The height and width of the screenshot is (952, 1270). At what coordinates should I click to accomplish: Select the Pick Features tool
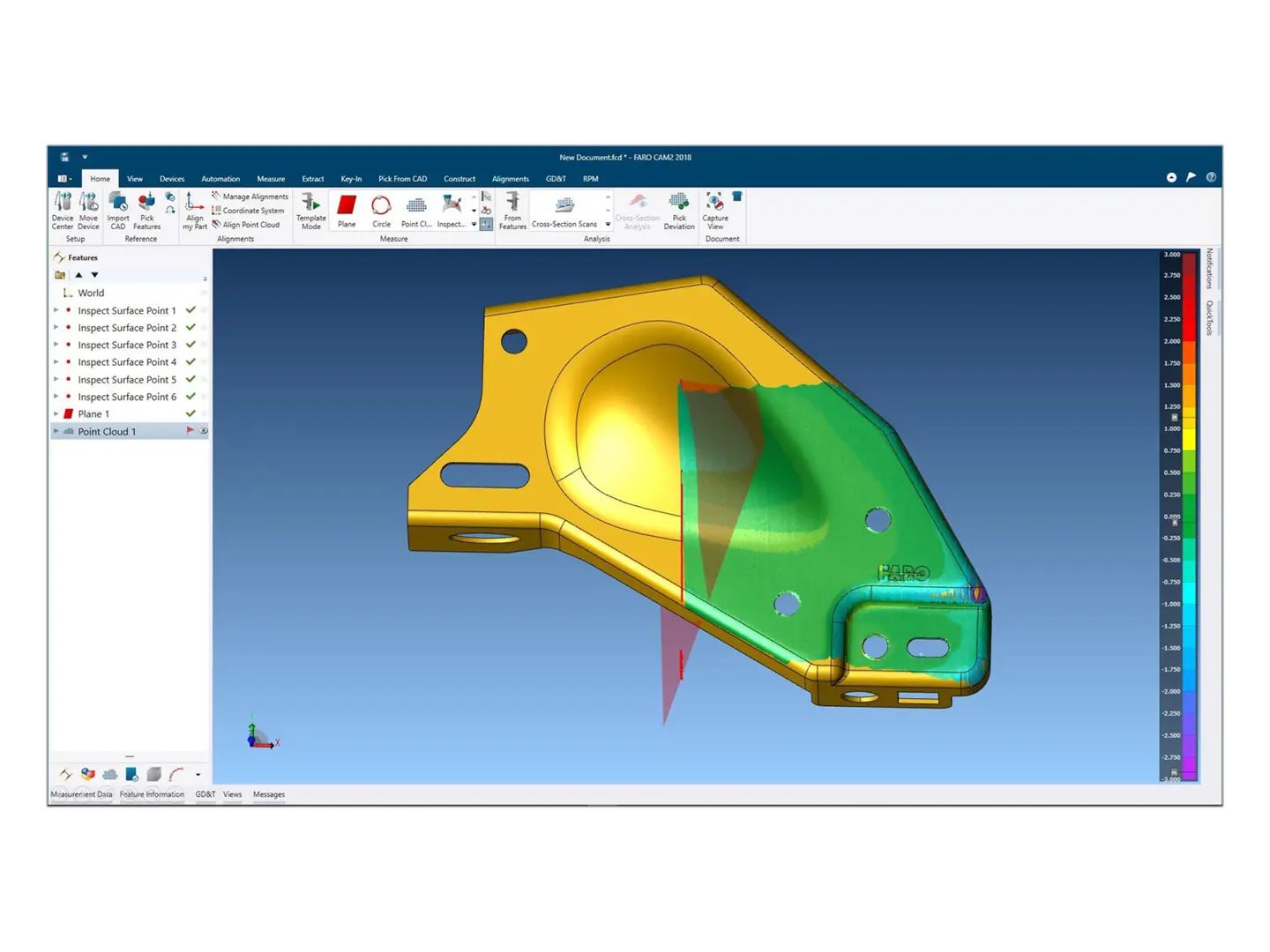146,211
